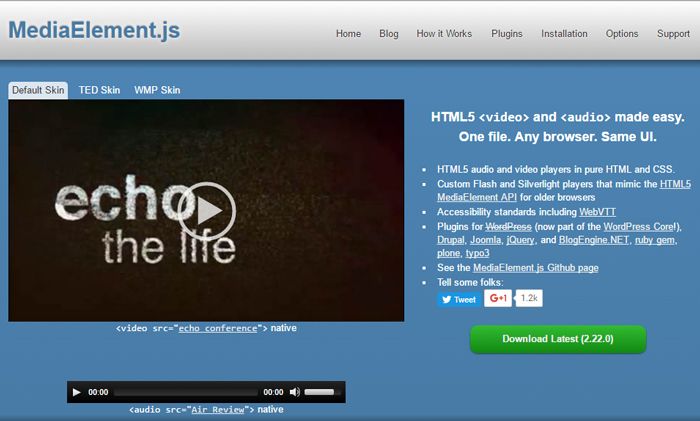Click the 1.2k share count bubble
The image size is (700, 421).
click(x=529, y=298)
